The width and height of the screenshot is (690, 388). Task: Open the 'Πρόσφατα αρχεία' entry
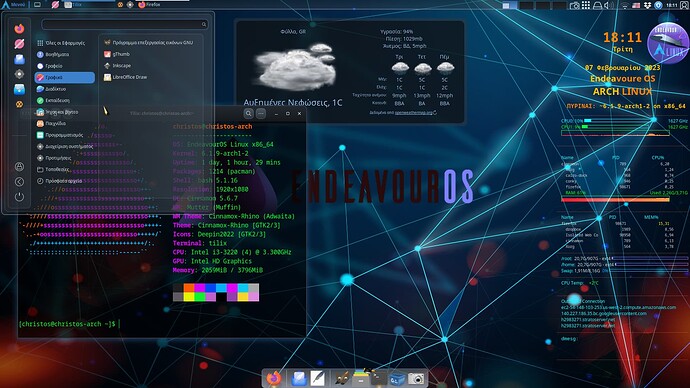pyautogui.click(x=64, y=181)
